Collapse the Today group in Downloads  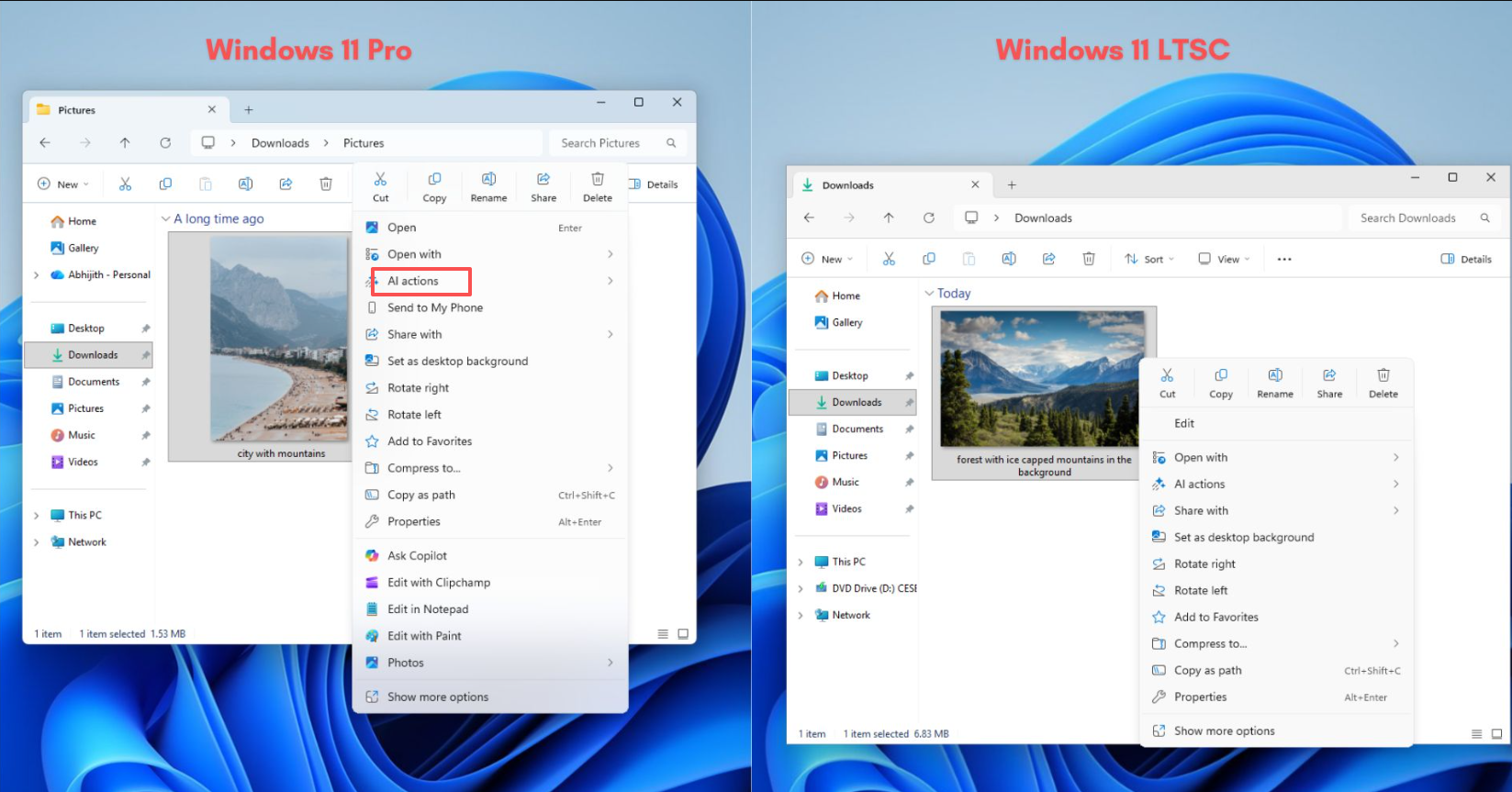(929, 294)
